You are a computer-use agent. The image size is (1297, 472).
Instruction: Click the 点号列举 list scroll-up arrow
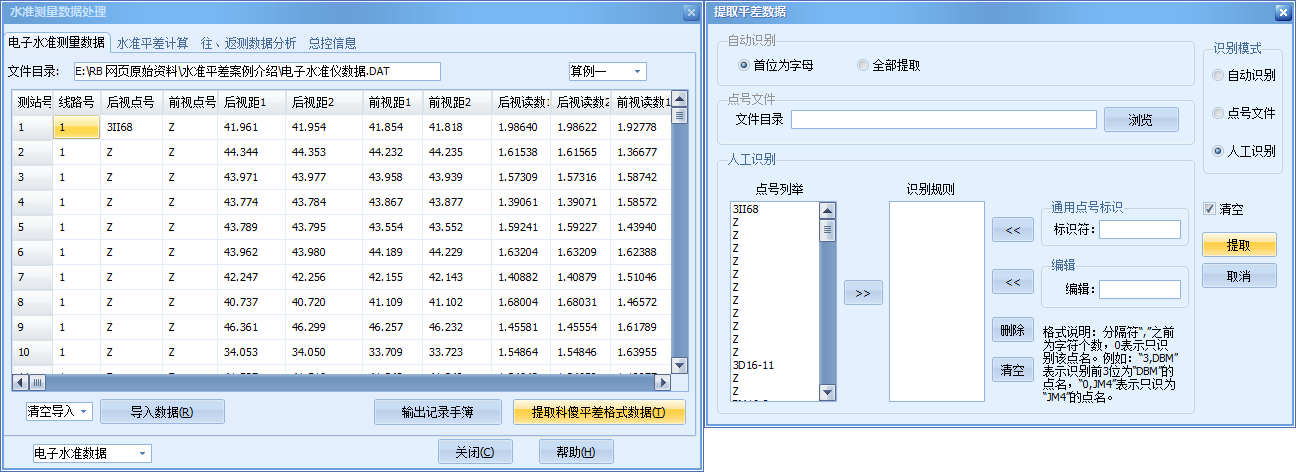[827, 210]
